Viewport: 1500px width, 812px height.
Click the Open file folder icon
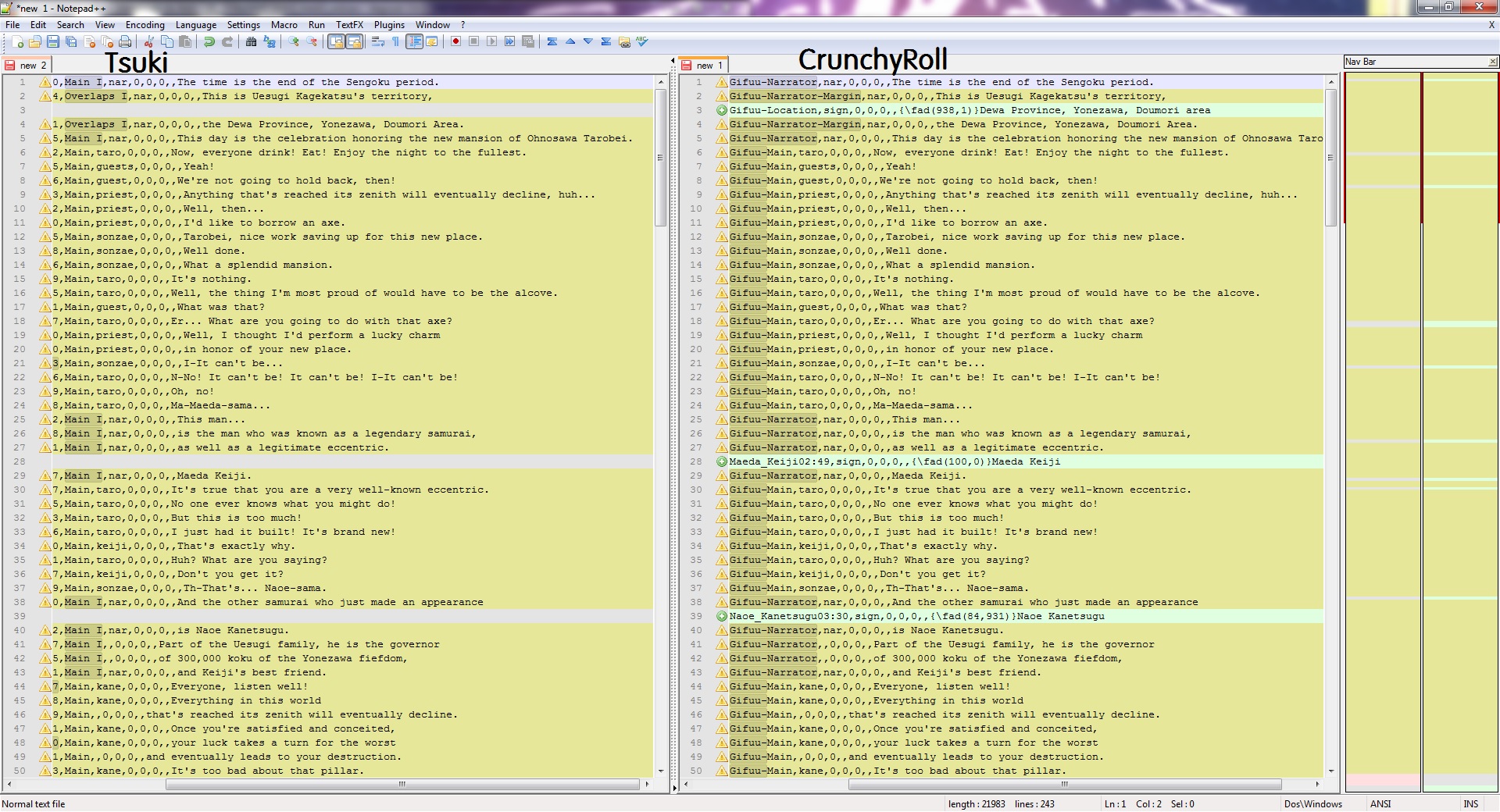[x=35, y=42]
